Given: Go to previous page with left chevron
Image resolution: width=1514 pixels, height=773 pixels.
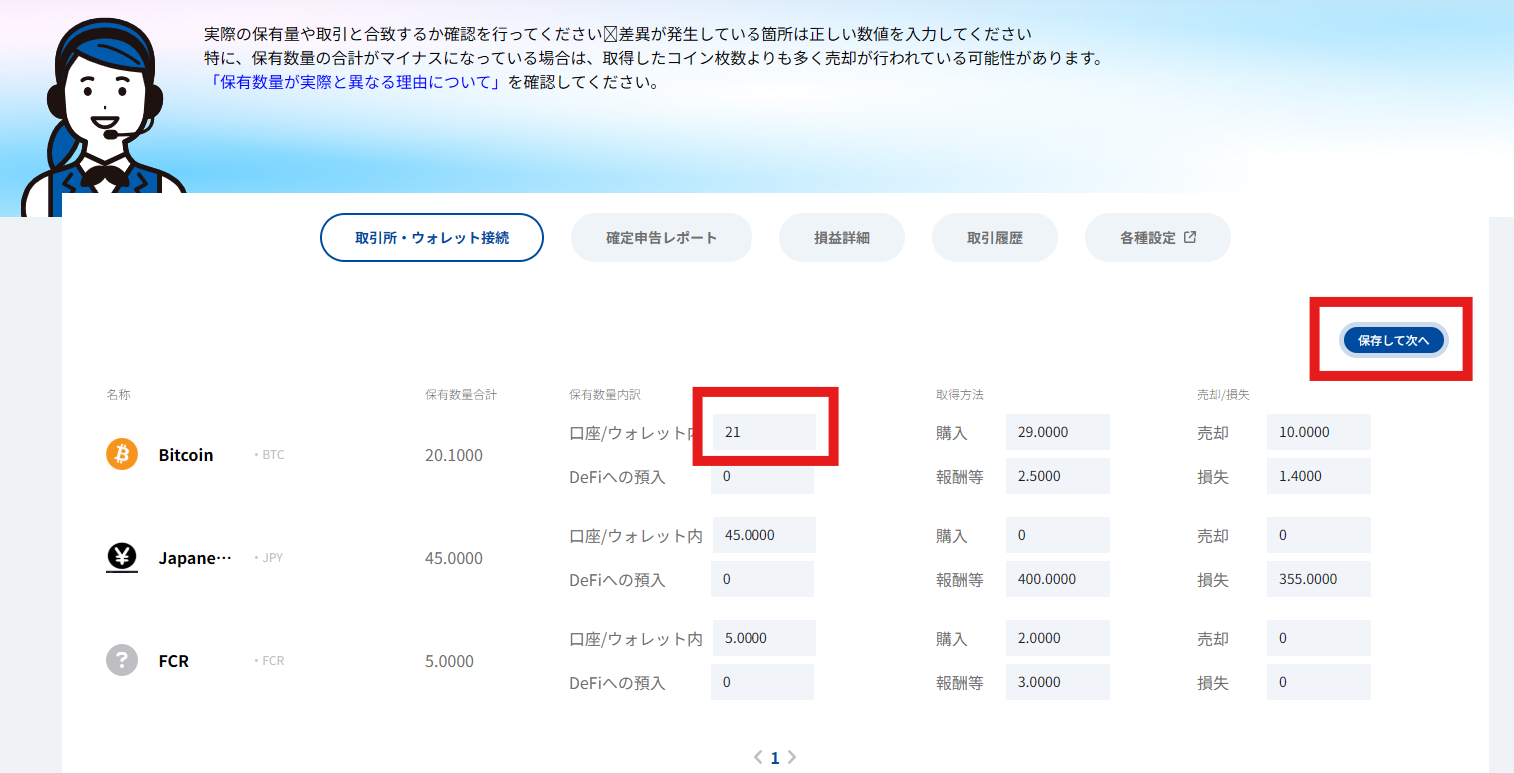Looking at the screenshot, I should pyautogui.click(x=758, y=757).
